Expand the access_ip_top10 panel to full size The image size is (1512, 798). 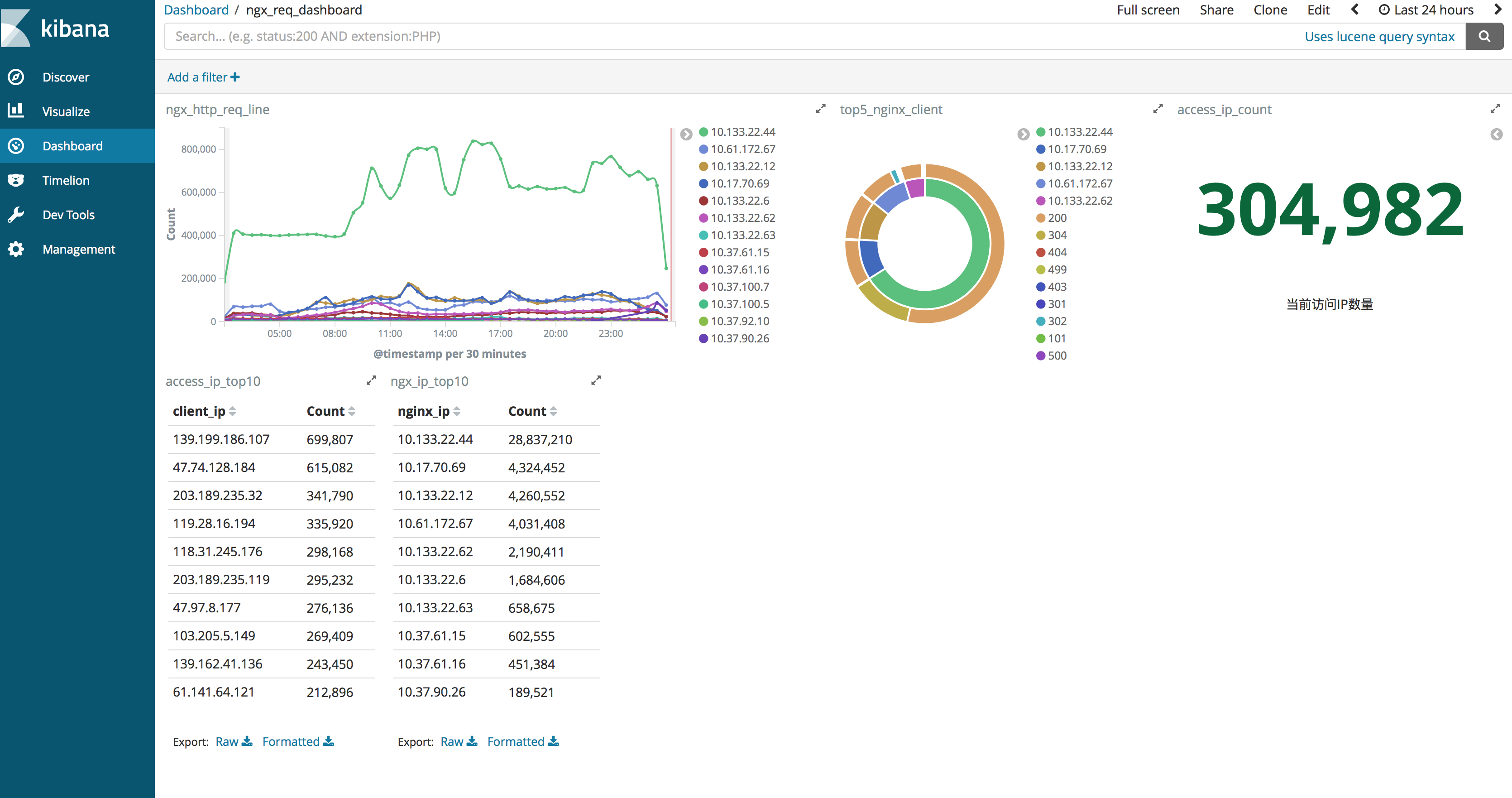click(371, 380)
